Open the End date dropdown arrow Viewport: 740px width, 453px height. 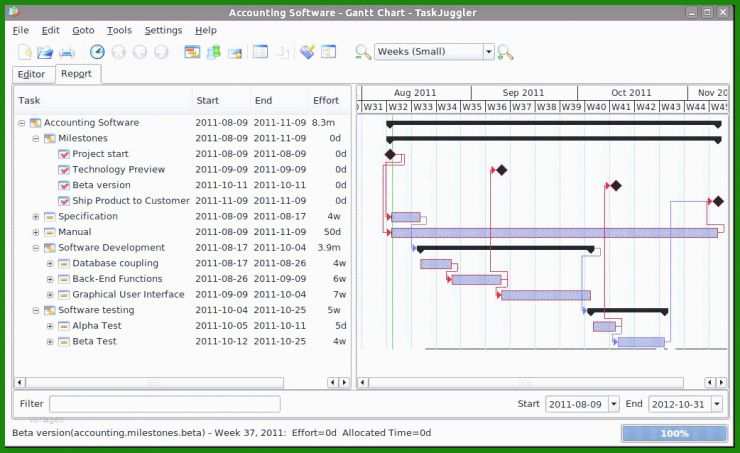point(717,404)
